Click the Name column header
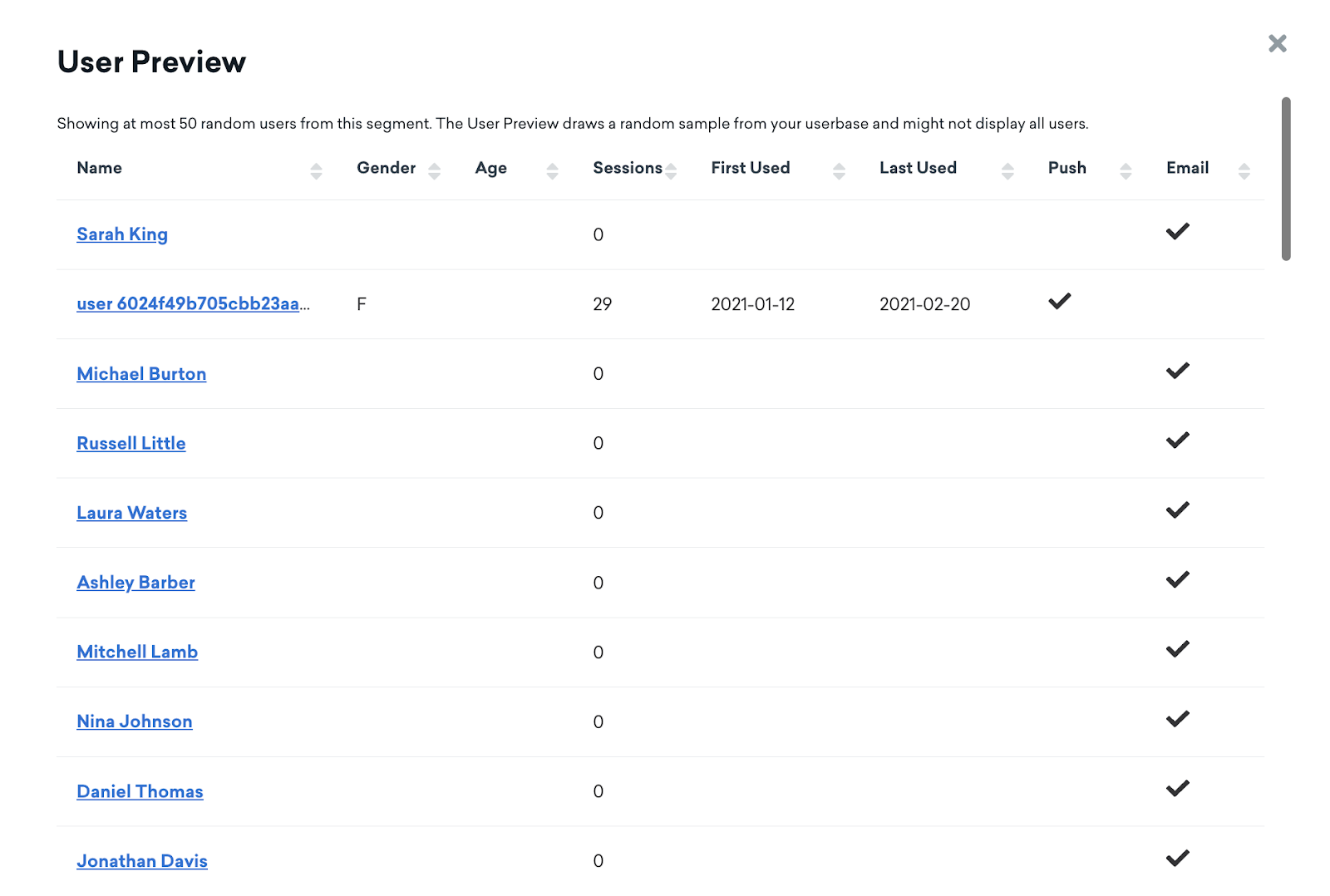Screen dimensions: 1330x896 [x=99, y=168]
